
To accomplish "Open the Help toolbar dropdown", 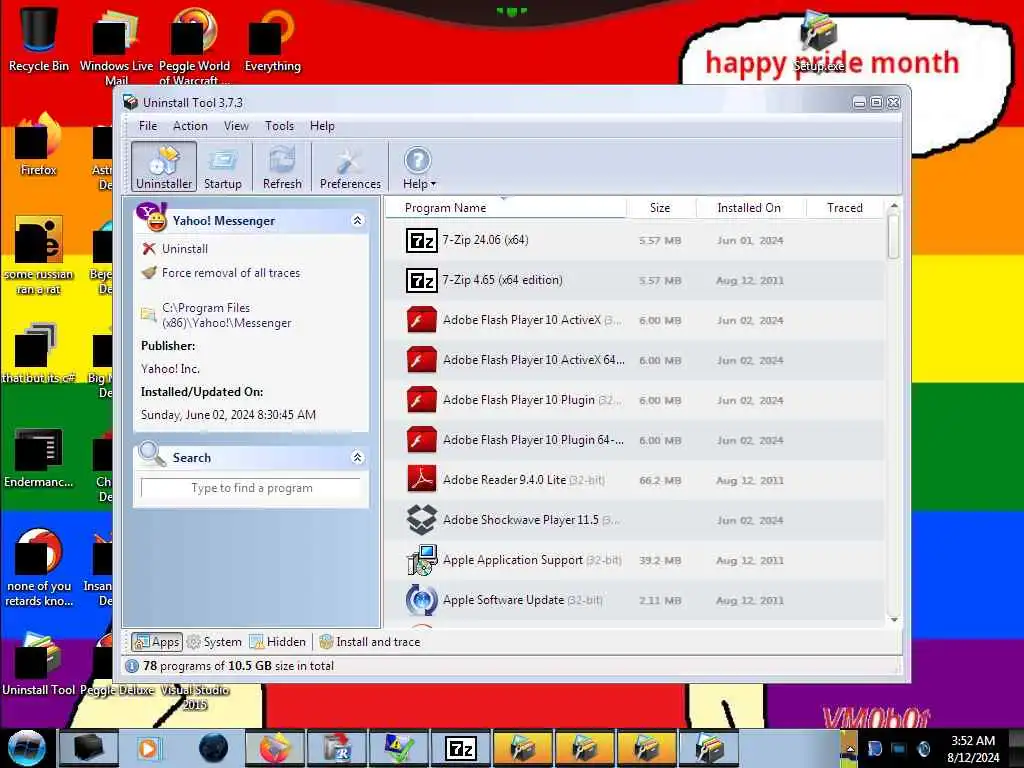I will [419, 167].
